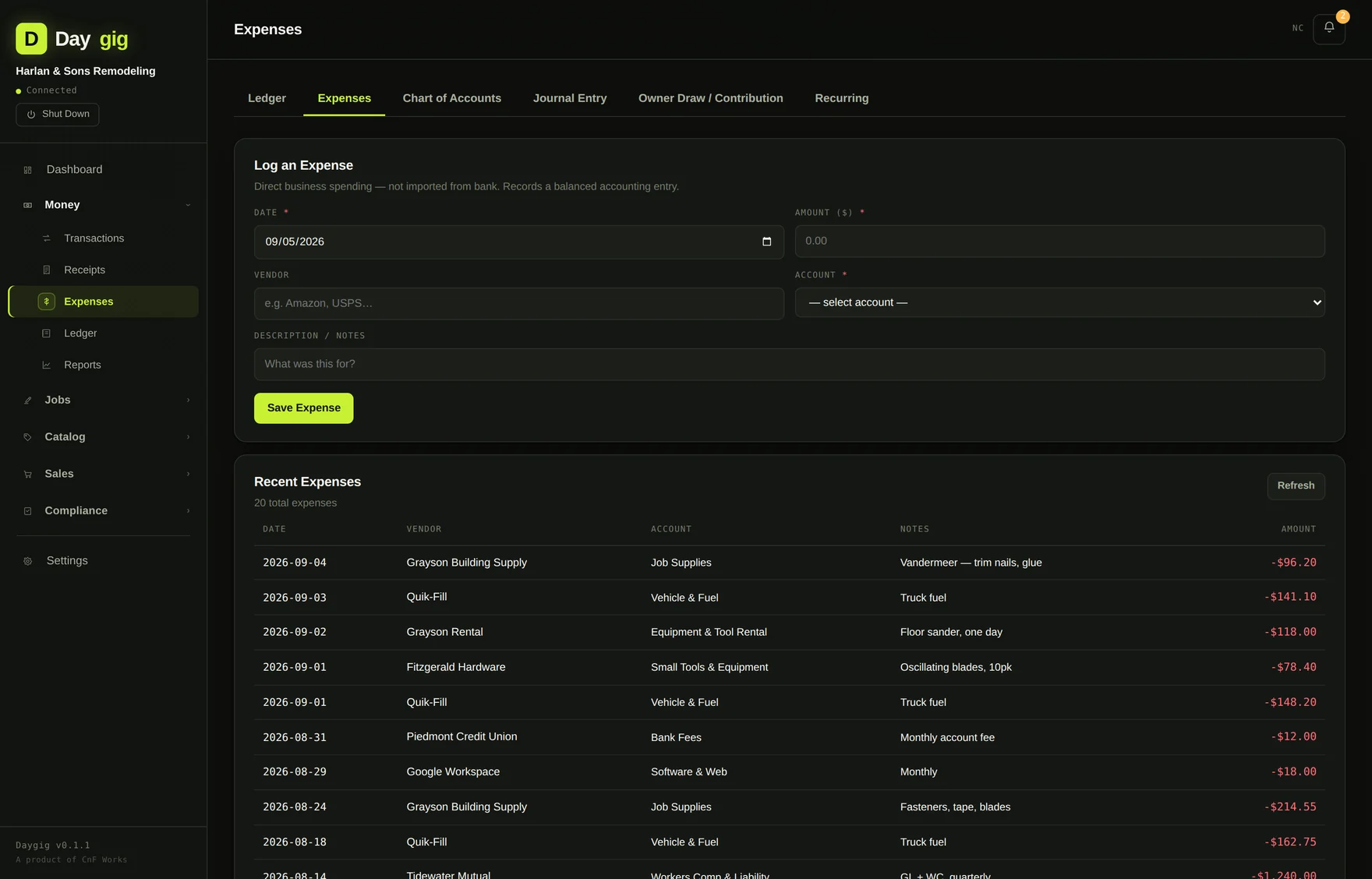Click the Date column header
The width and height of the screenshot is (1372, 879).
click(x=274, y=529)
